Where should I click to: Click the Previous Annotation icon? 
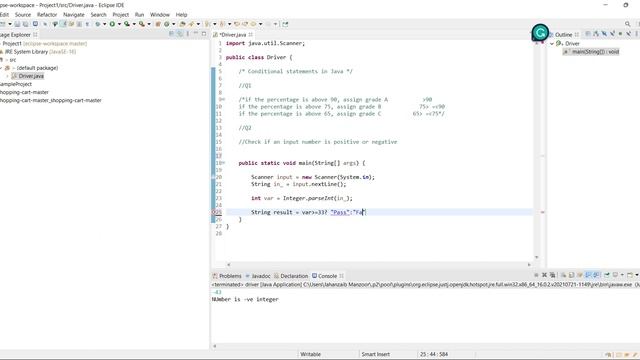pyautogui.click(x=222, y=24)
